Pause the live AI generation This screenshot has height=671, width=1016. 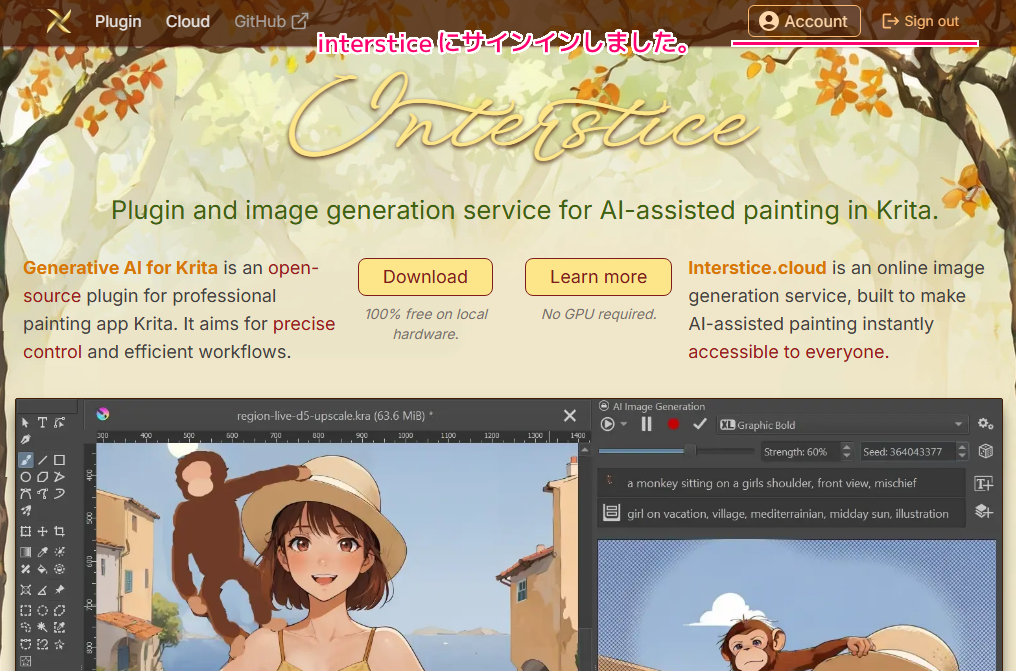[646, 424]
